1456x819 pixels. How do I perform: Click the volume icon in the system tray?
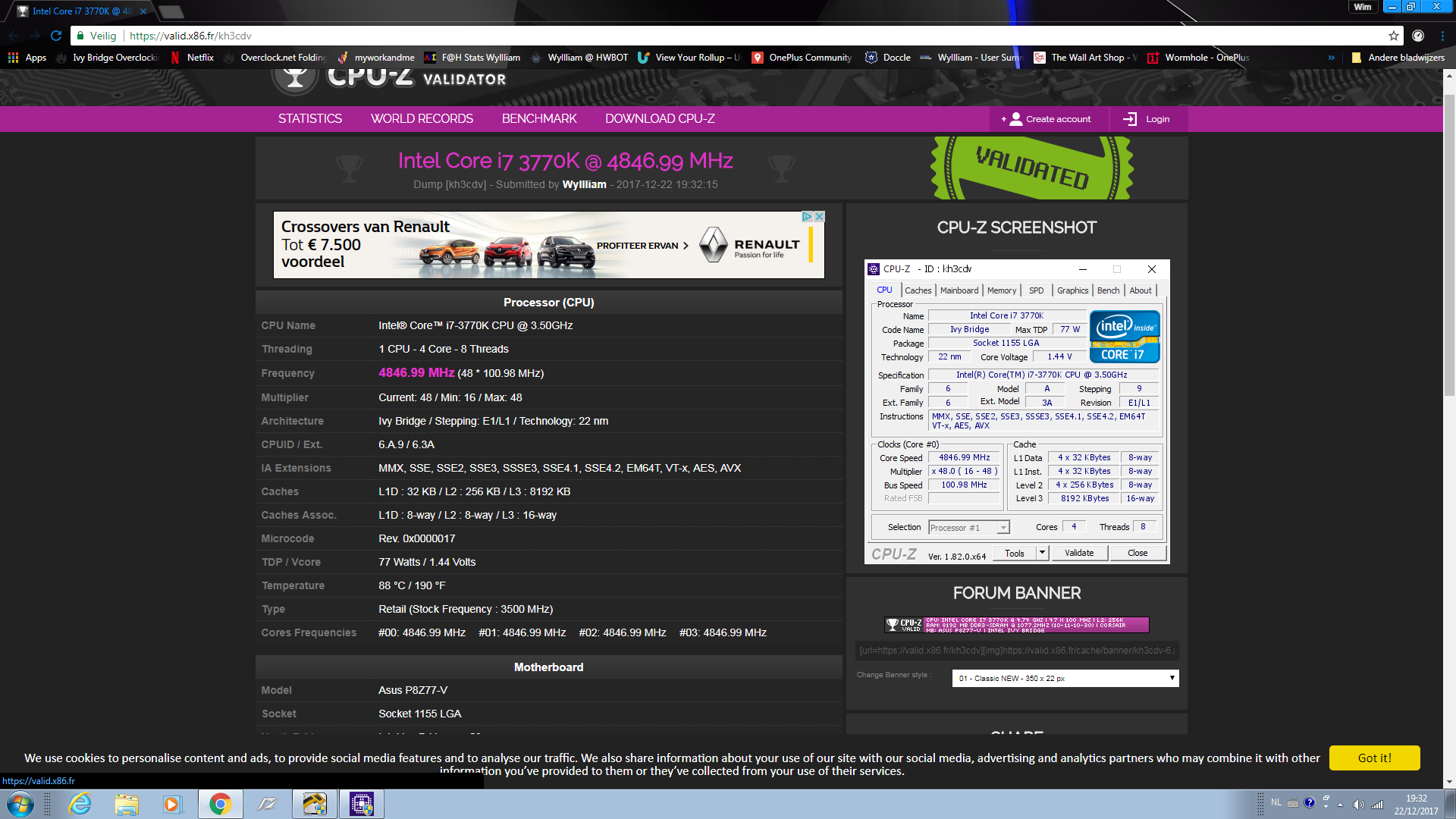click(x=1358, y=804)
